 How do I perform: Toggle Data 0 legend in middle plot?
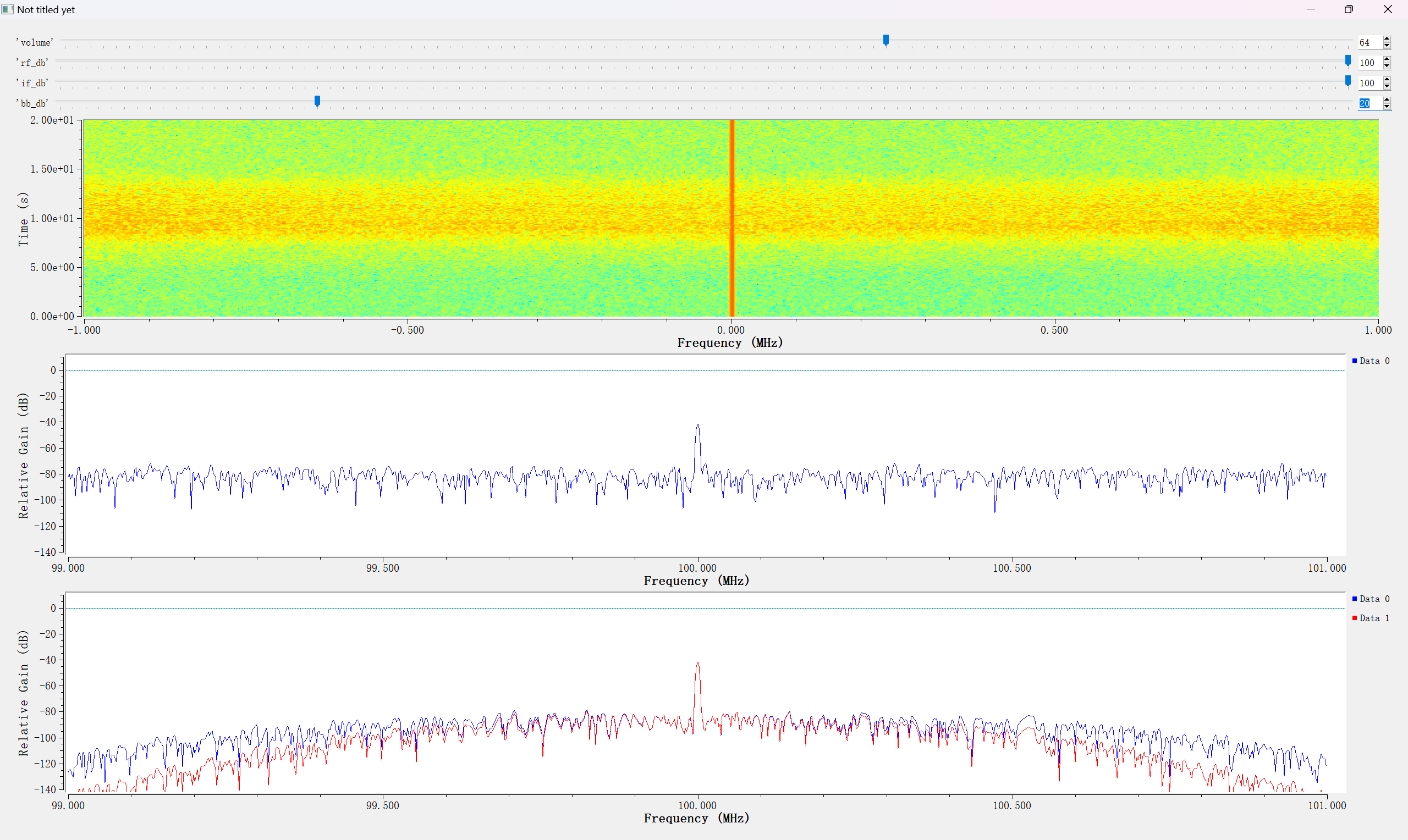click(1370, 361)
